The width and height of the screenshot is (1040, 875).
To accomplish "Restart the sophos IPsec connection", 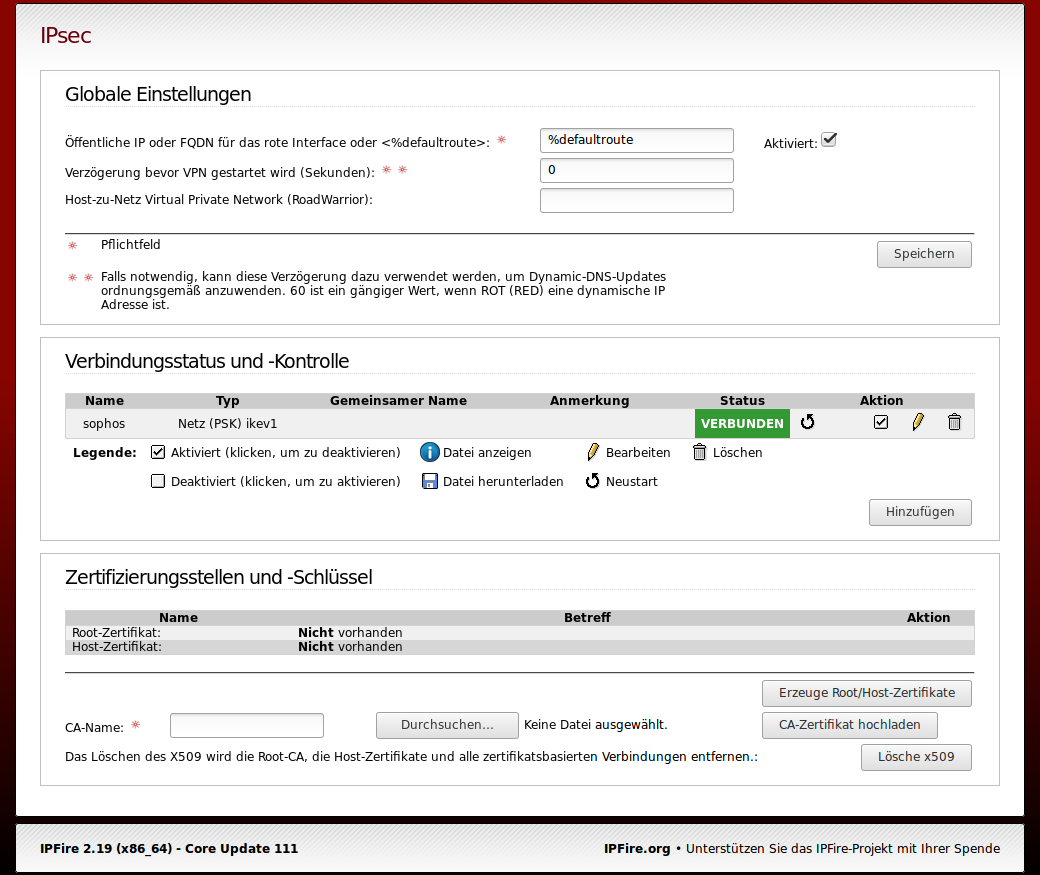I will coord(808,422).
